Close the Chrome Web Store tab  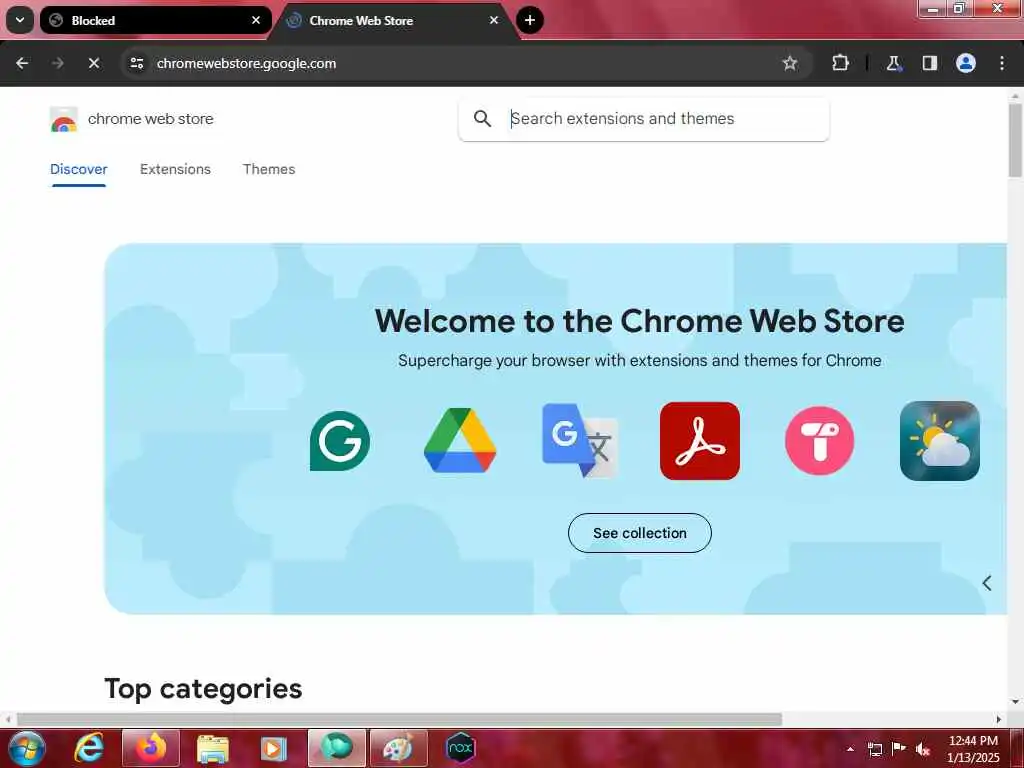494,20
